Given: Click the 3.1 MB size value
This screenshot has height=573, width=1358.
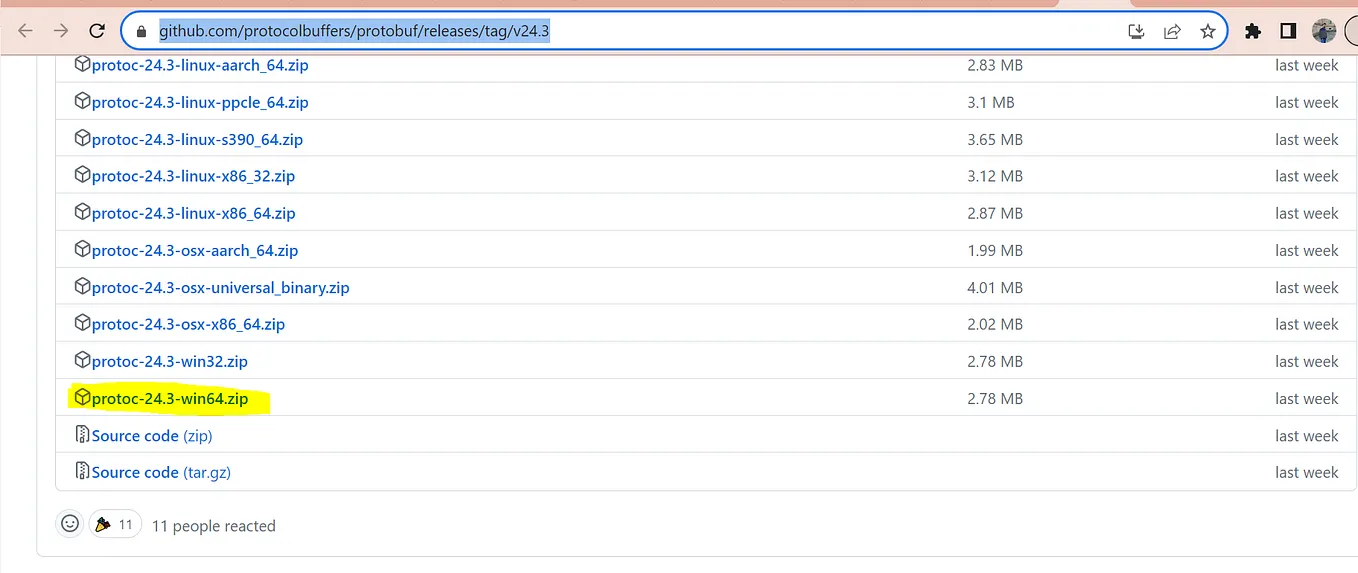Looking at the screenshot, I should (991, 102).
